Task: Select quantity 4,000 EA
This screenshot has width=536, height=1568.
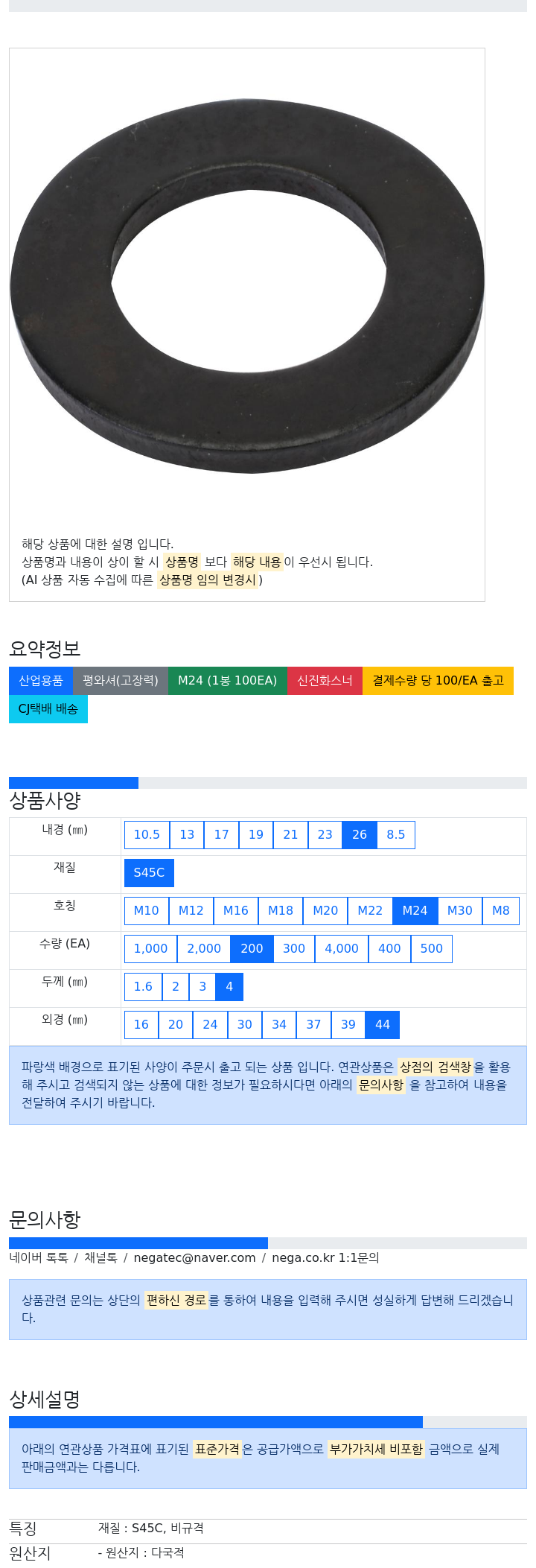Action: pos(342,949)
